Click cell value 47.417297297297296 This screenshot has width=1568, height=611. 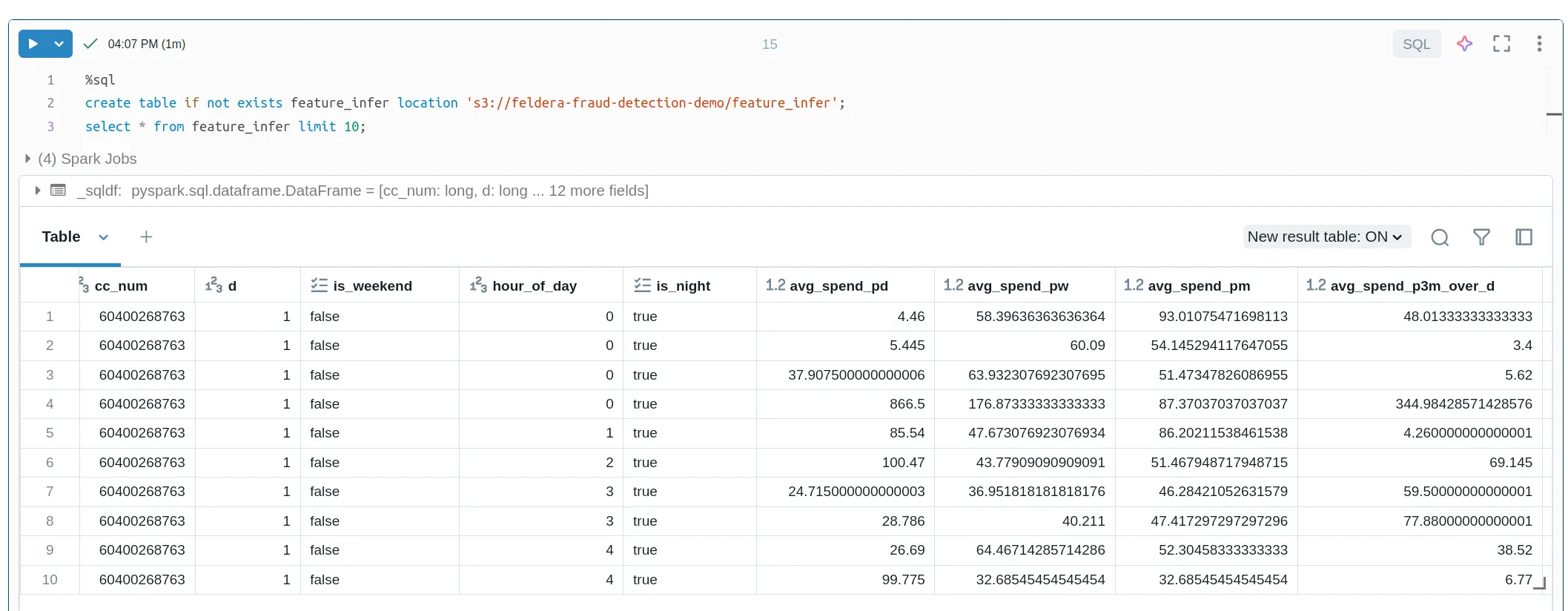click(x=1219, y=521)
